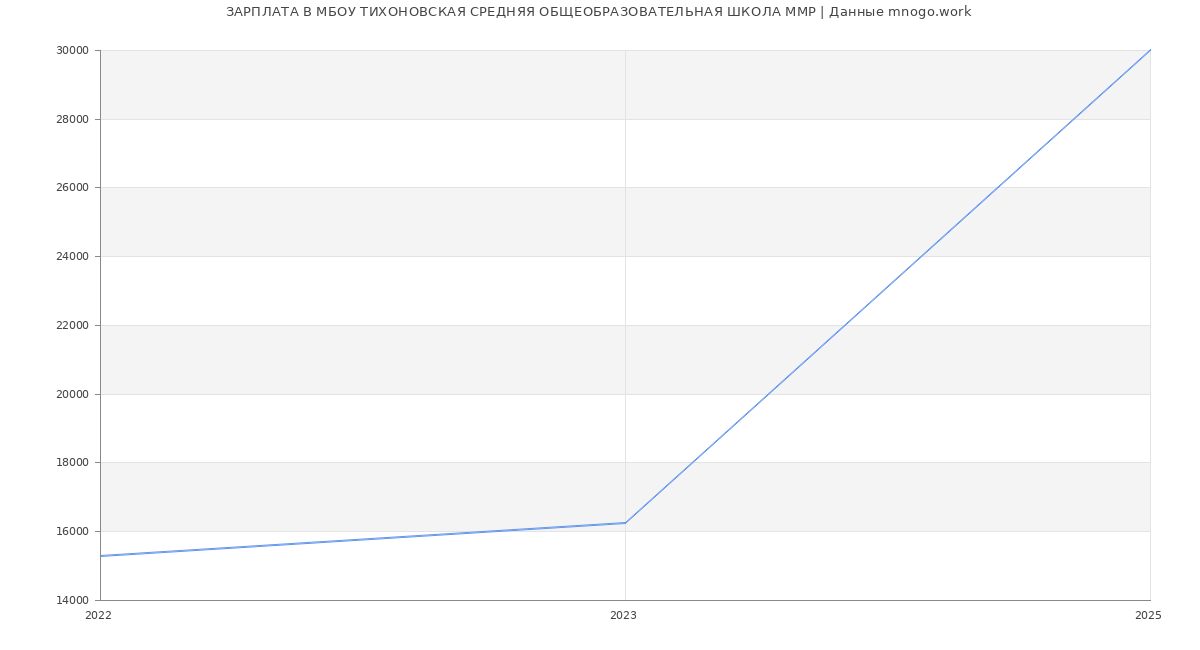
Task: Click the 14000 y-axis label
Action: 72,600
